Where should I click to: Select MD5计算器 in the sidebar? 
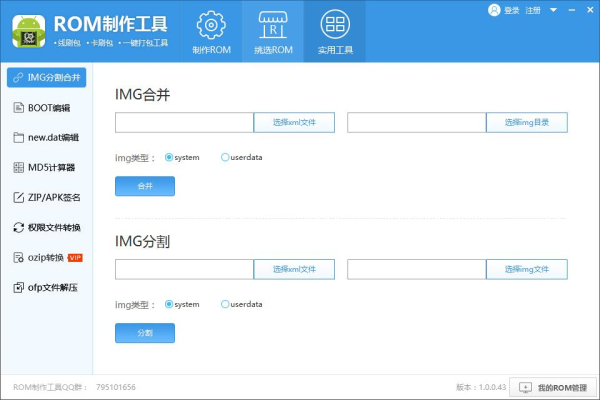coord(46,167)
